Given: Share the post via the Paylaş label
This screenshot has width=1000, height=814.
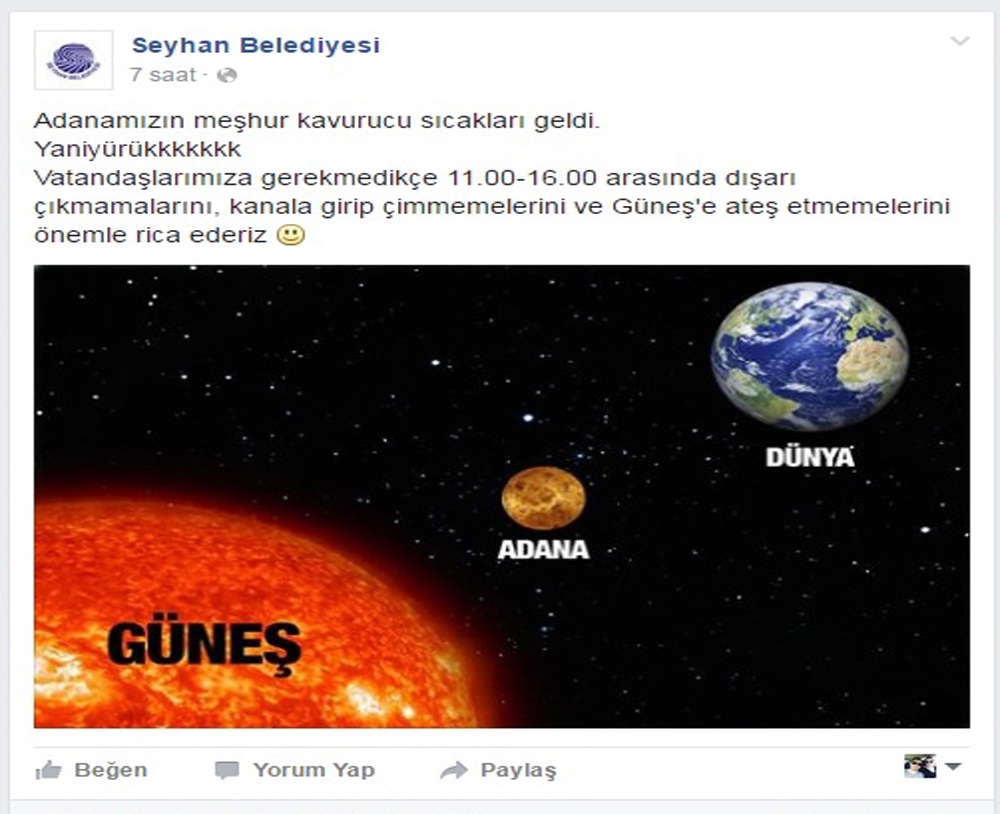Looking at the screenshot, I should (x=518, y=771).
